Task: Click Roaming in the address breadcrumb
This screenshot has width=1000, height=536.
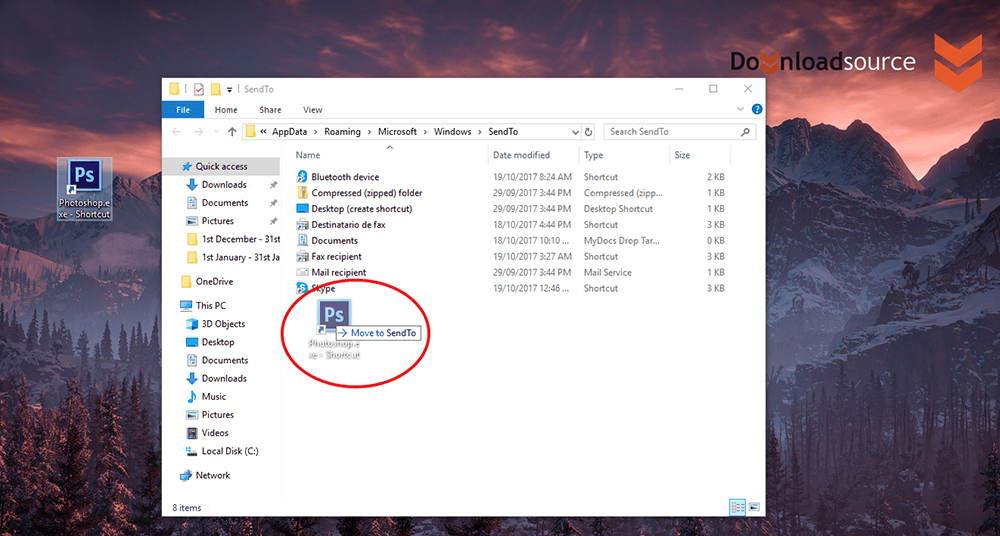Action: (x=342, y=132)
